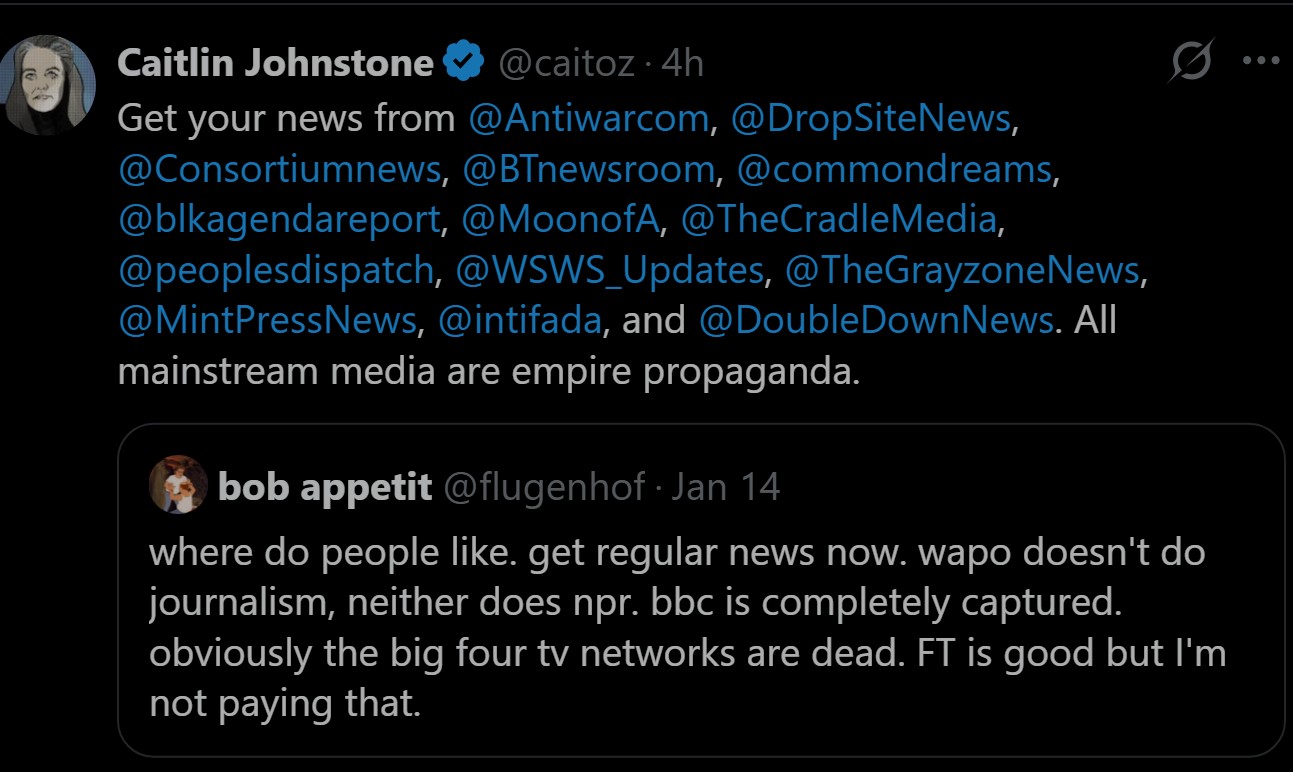Open the @DropSiteNews mention link

tap(871, 118)
